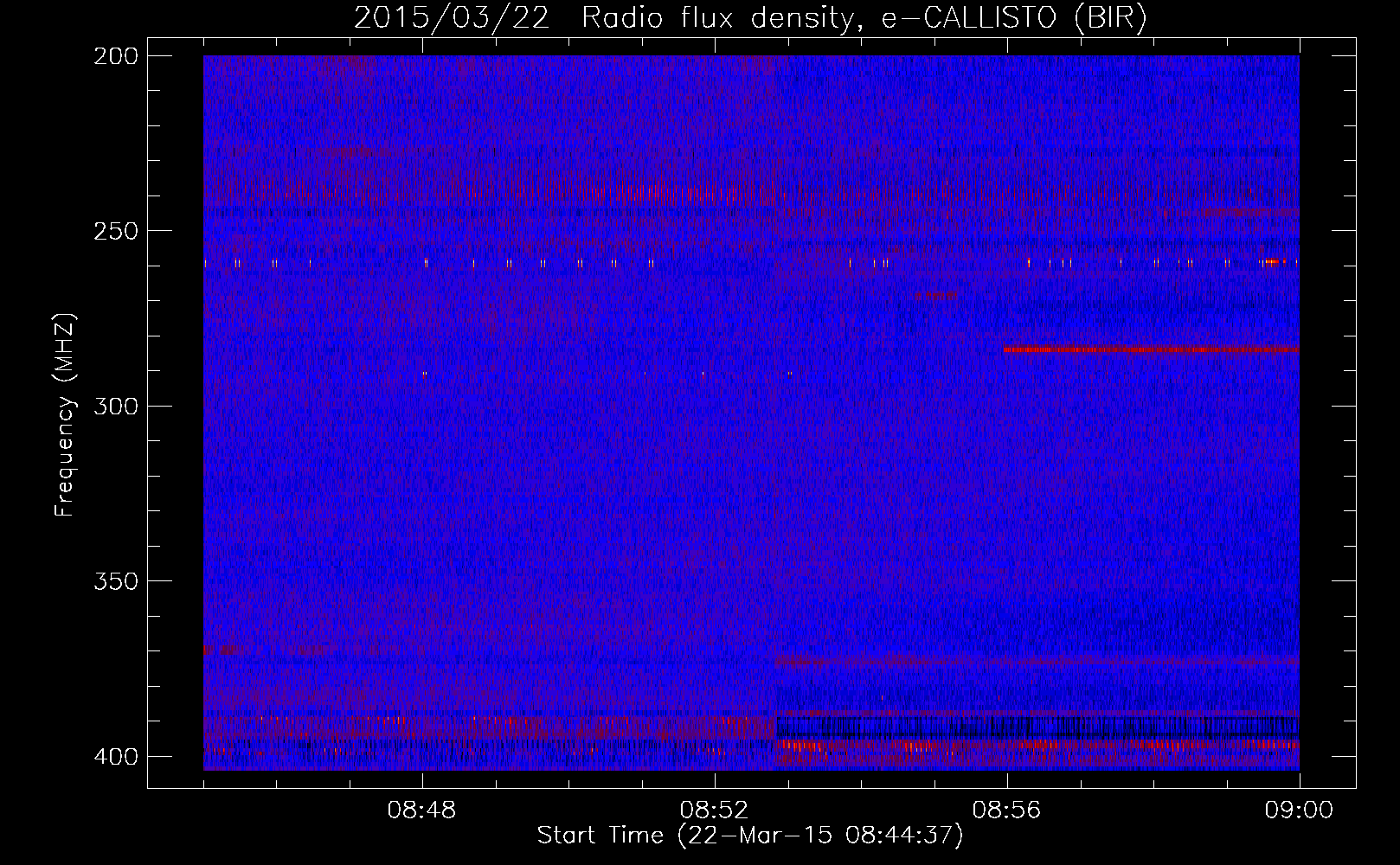Click the bright red horizontal emission line near 285 MHz
This screenshot has width=1400, height=865.
(1151, 349)
